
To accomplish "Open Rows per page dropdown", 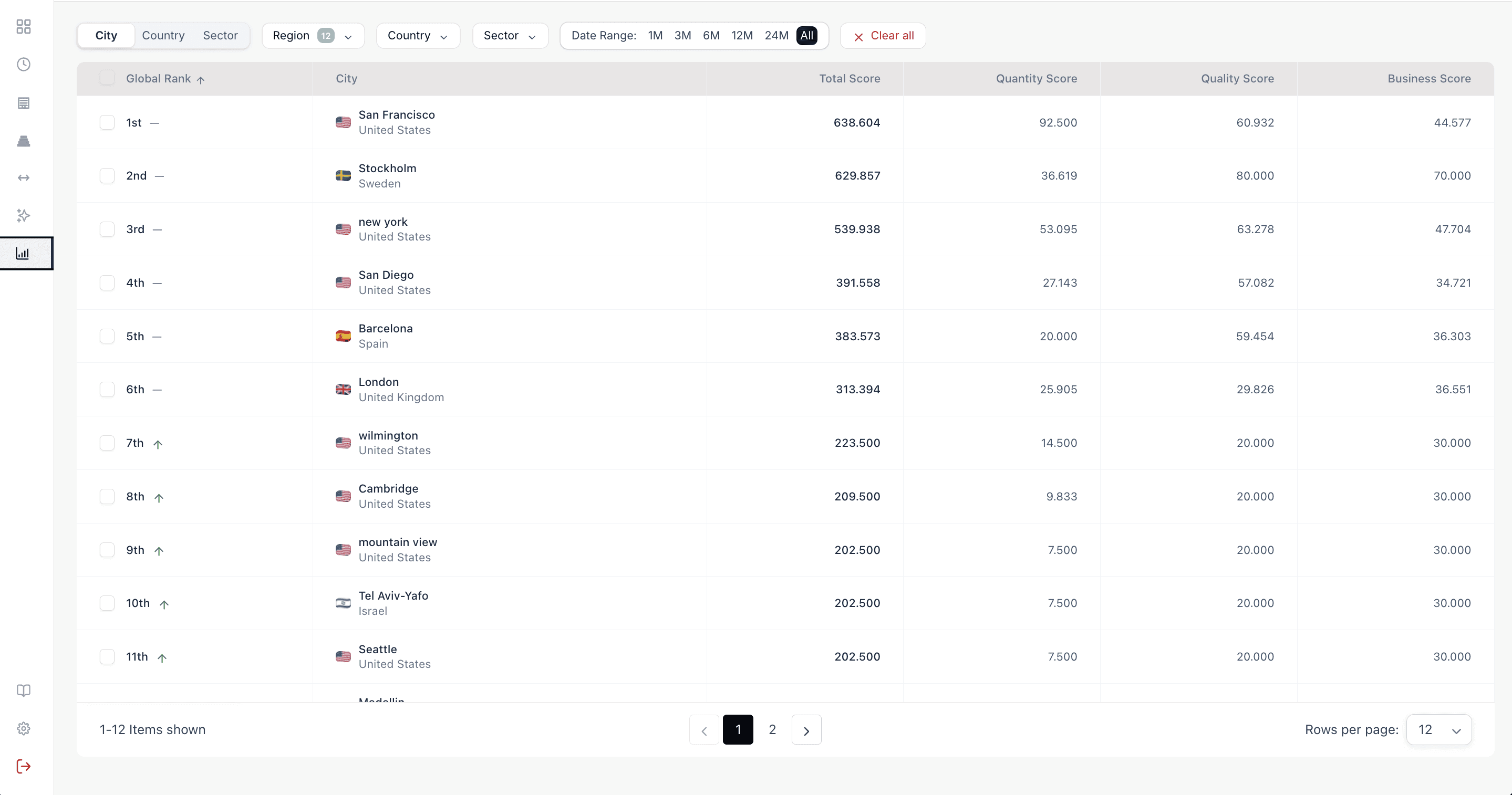I will 1438,730.
